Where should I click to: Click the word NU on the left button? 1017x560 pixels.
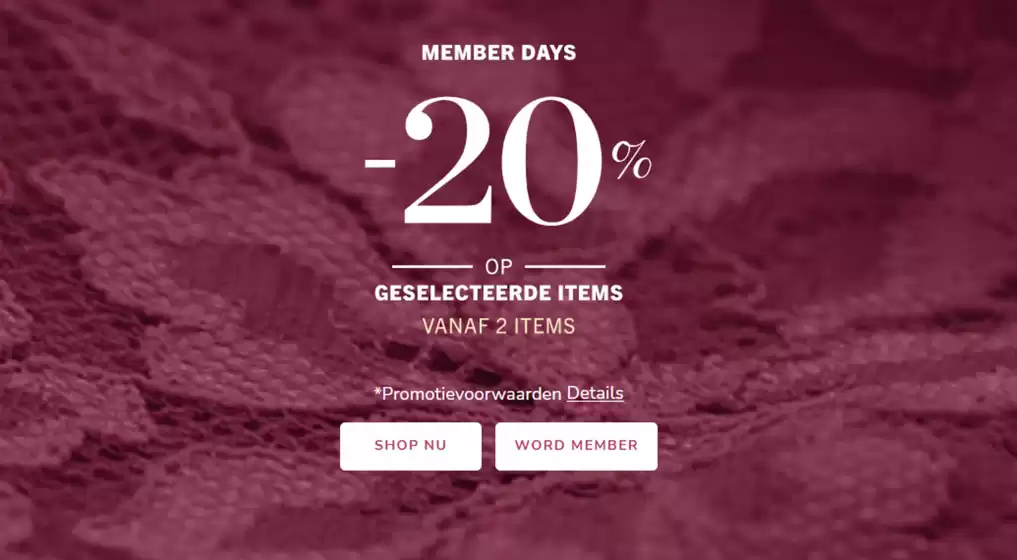tap(435, 446)
